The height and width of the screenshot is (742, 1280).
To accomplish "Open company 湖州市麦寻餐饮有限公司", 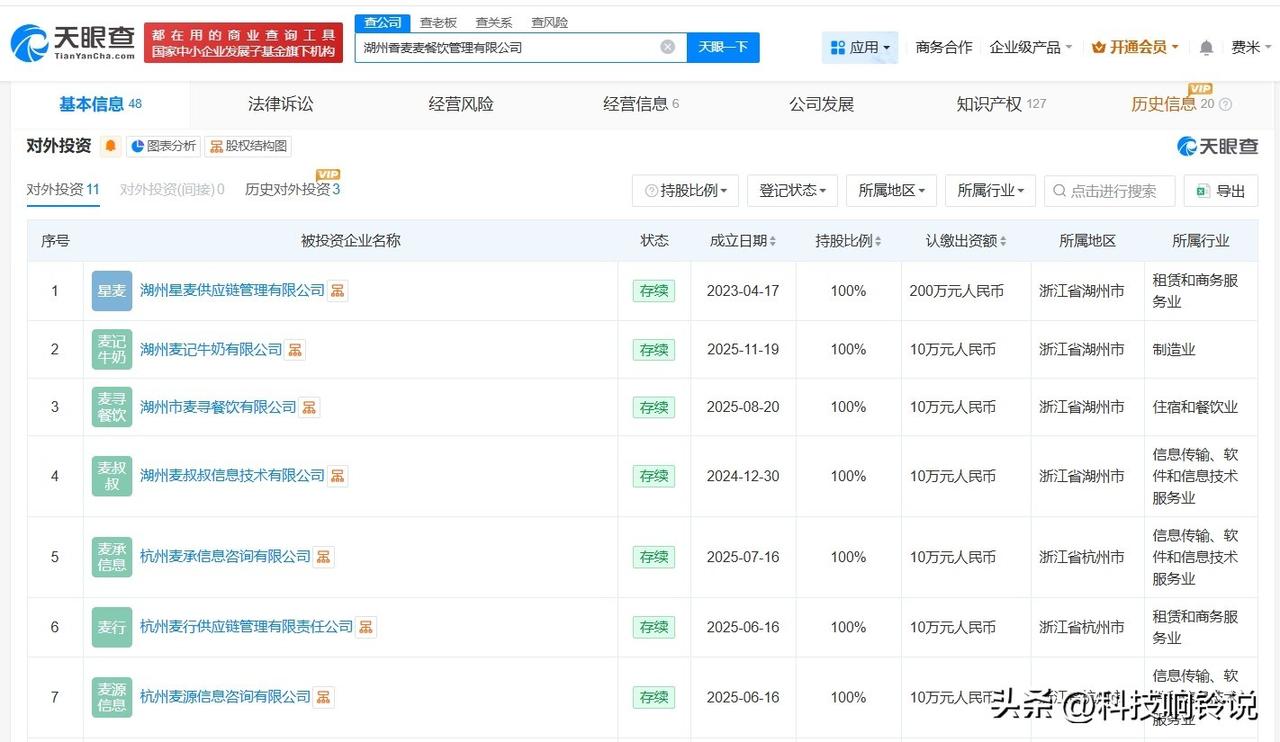I will point(218,407).
